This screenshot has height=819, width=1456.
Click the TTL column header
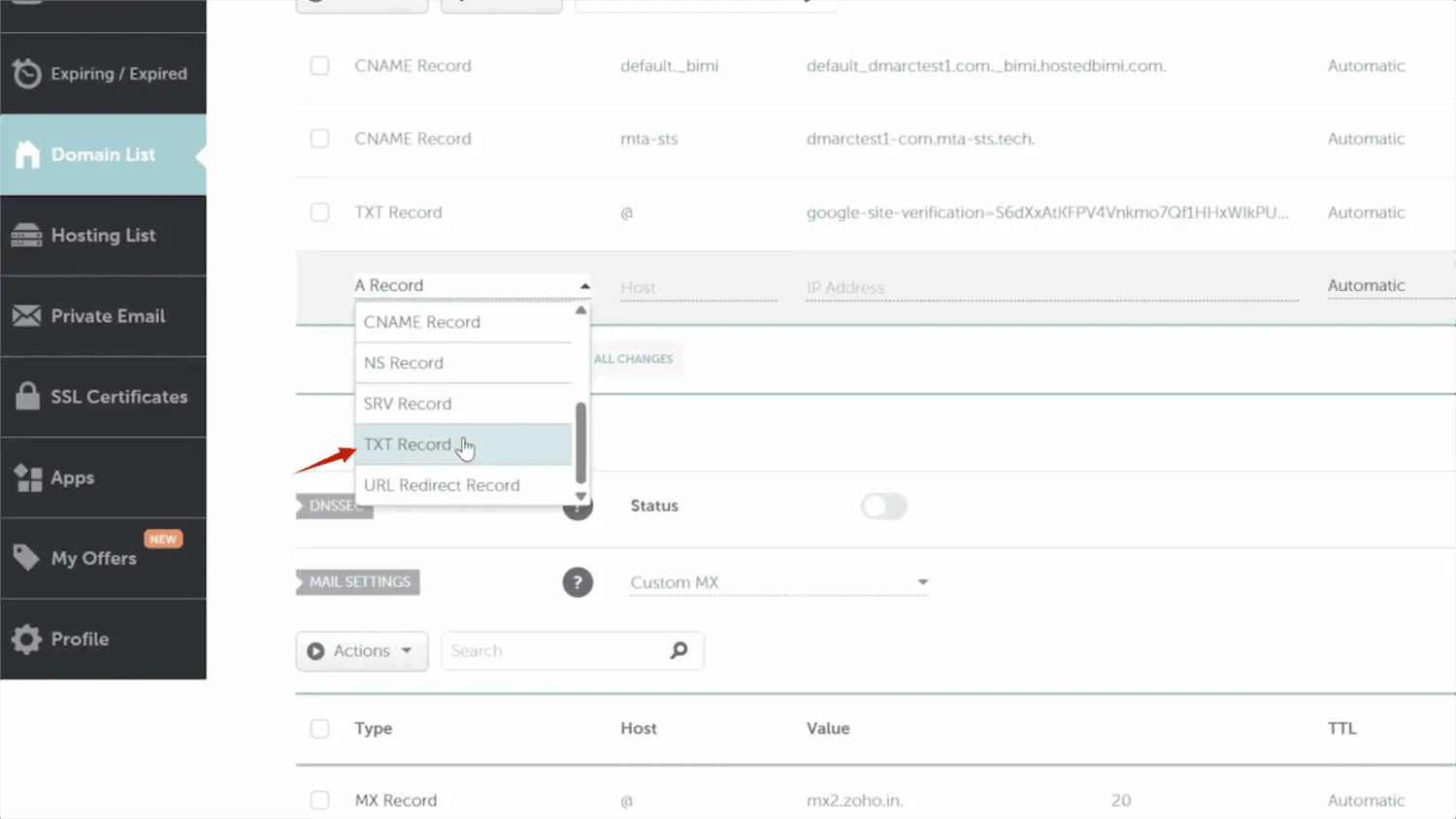pos(1341,729)
